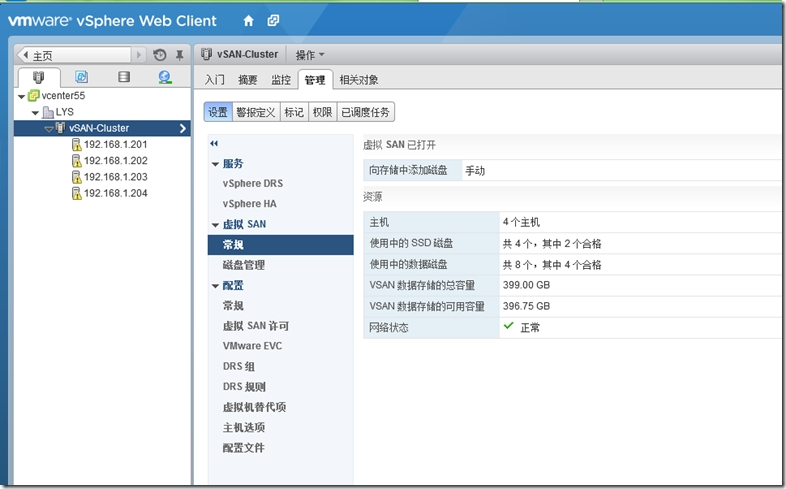786x489 pixels.
Task: Click the vSAN-Cluster icon in tree
Action: tap(60, 128)
